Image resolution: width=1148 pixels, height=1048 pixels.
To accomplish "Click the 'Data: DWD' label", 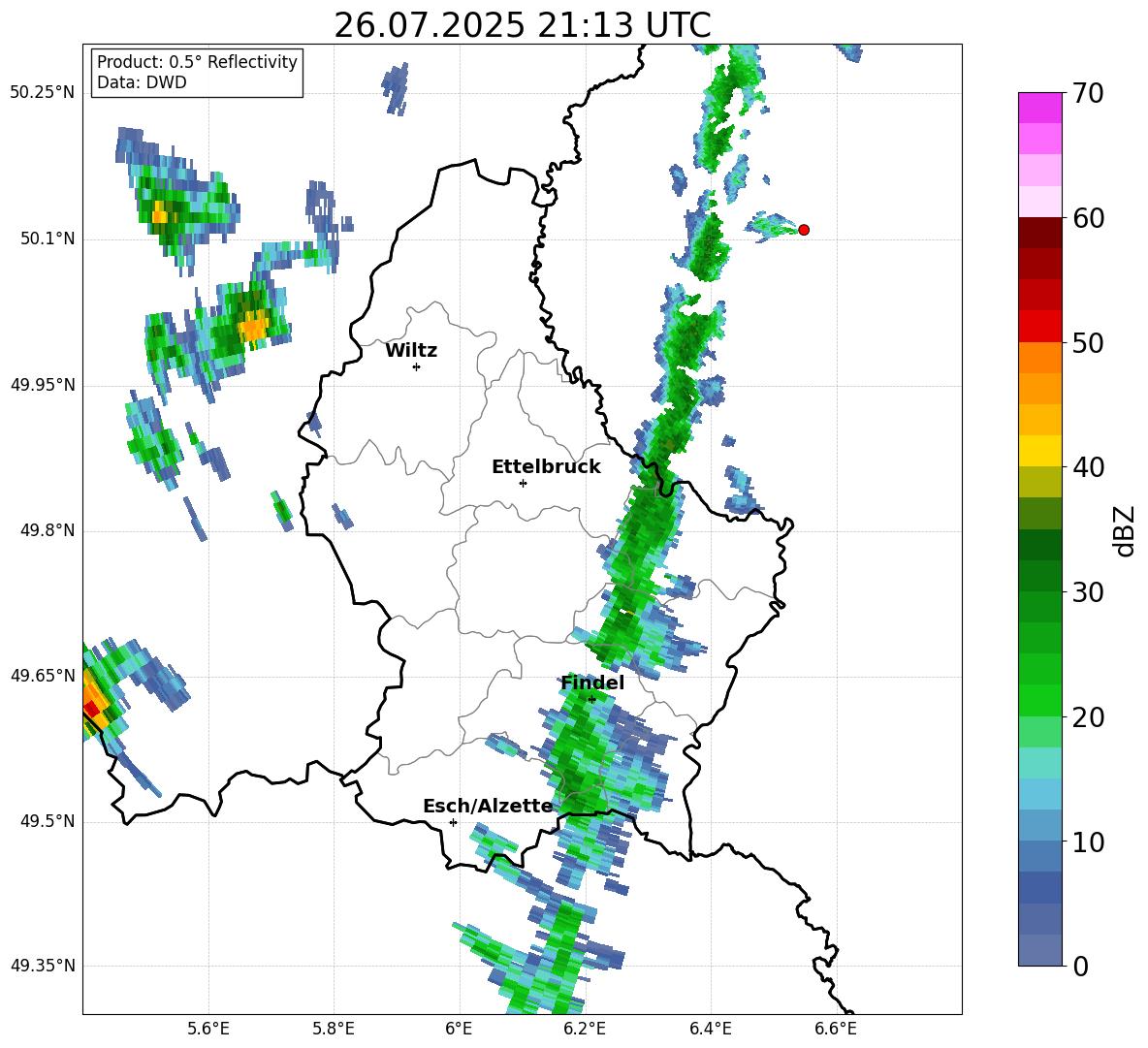I will (x=142, y=82).
